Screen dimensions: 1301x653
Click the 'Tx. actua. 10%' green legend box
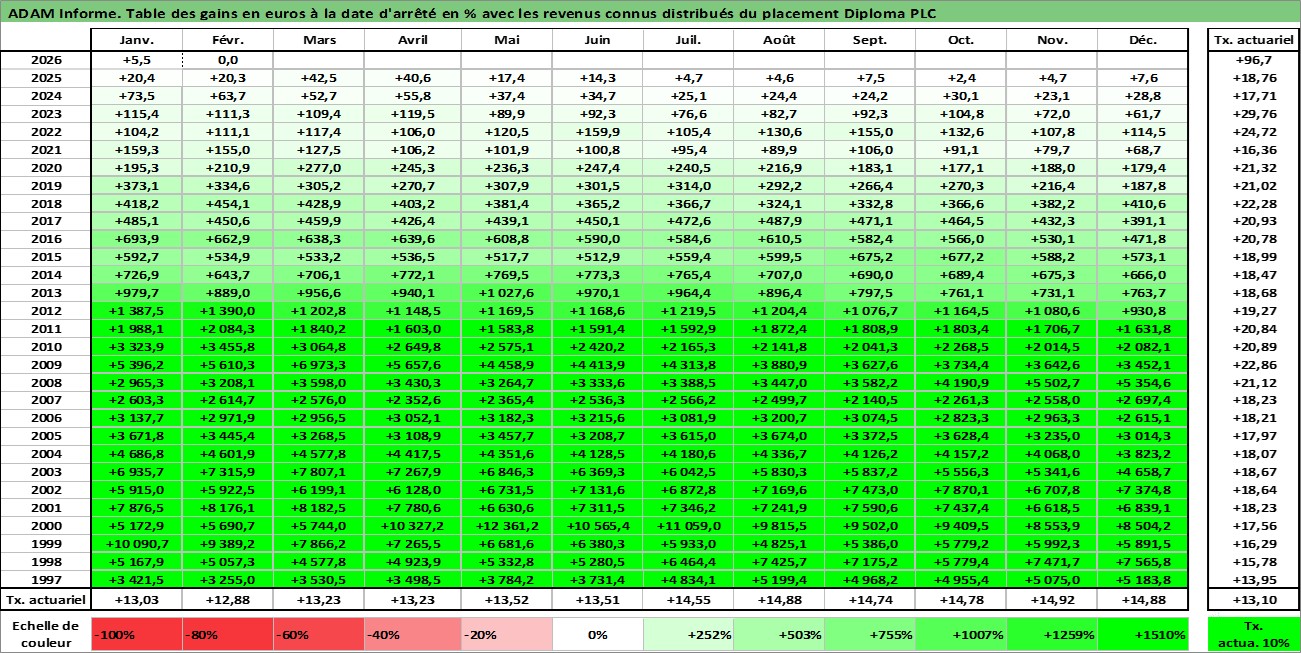click(x=1254, y=634)
